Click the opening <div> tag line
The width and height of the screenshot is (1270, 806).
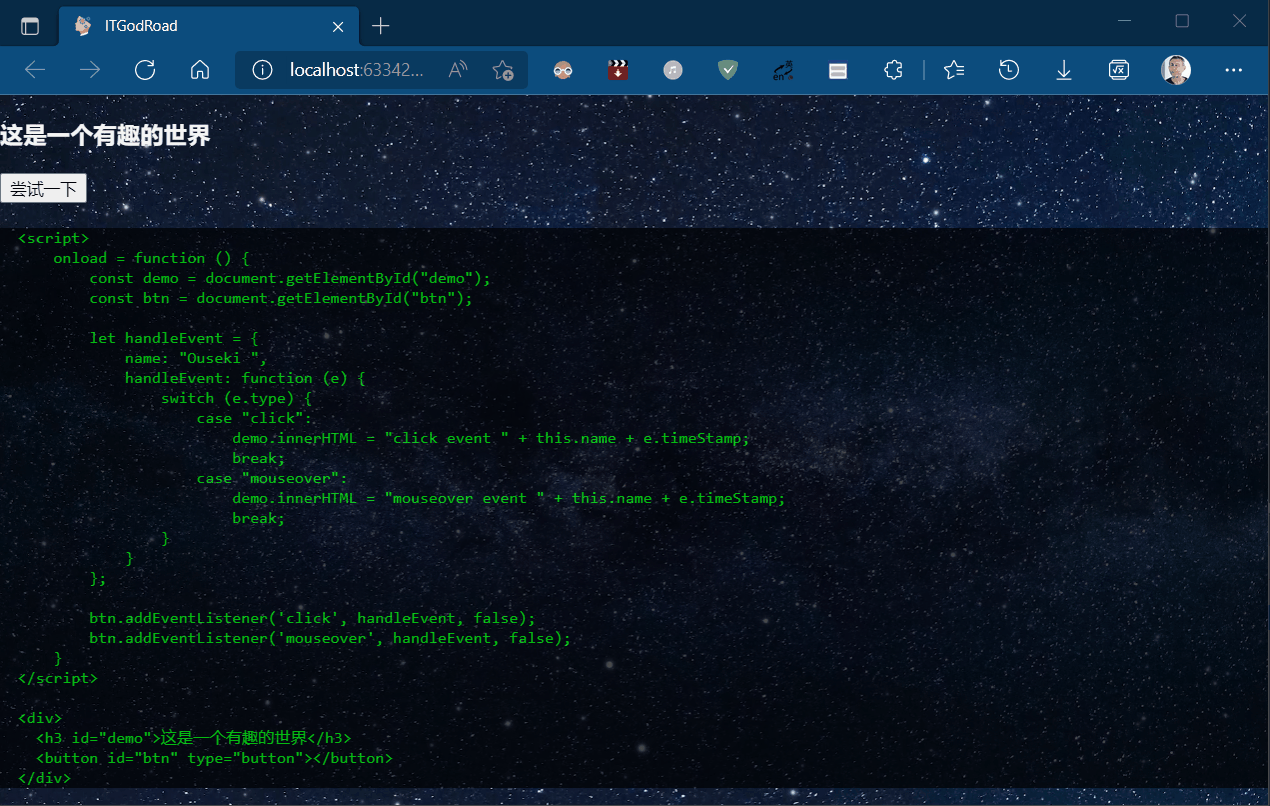pos(40,718)
